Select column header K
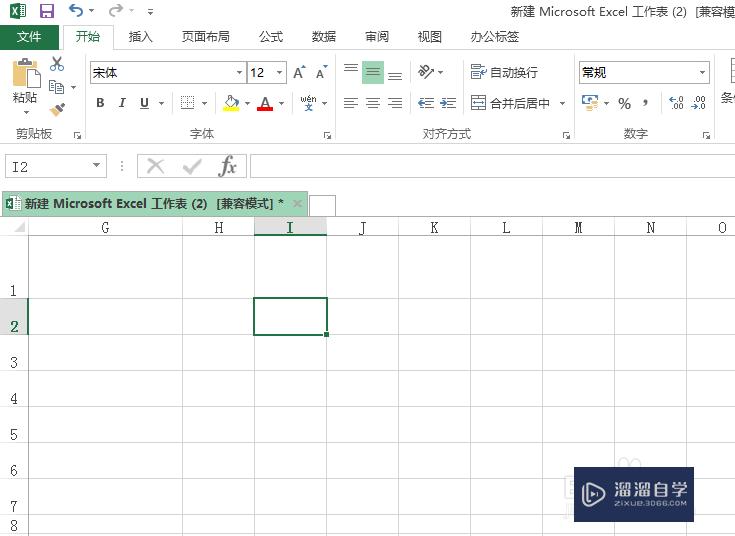735x536 pixels. click(x=435, y=227)
